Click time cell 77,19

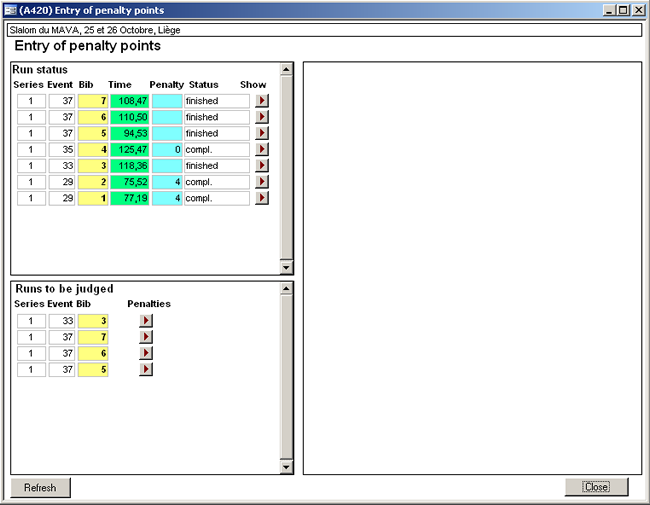[130, 198]
